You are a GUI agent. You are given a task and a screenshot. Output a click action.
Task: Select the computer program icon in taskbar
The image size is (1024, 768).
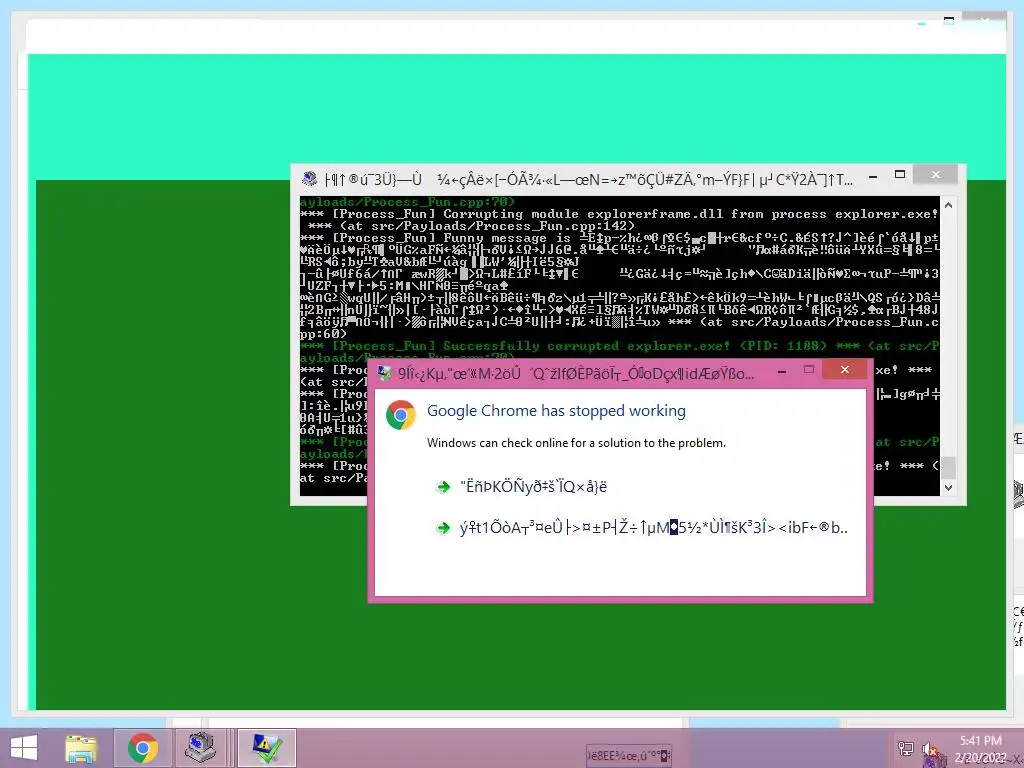(200, 748)
